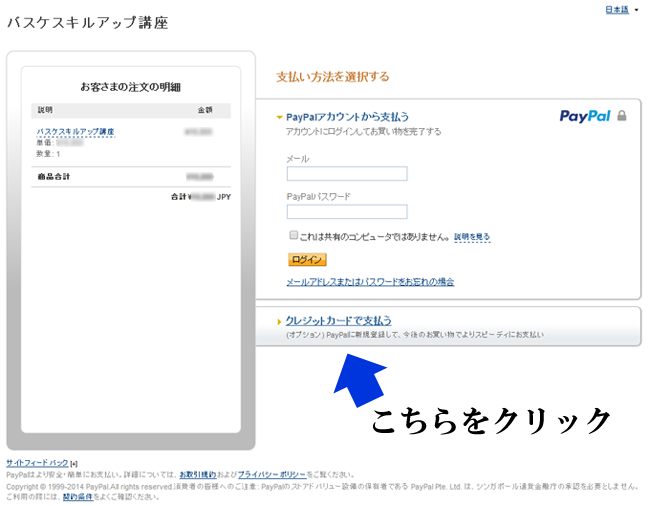The width and height of the screenshot is (650, 506).
Task: Click the お客さまの注文の明細 heading
Action: pyautogui.click(x=131, y=87)
